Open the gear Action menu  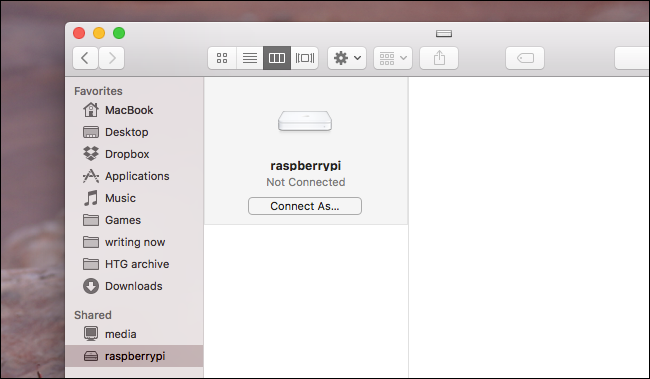click(x=347, y=58)
